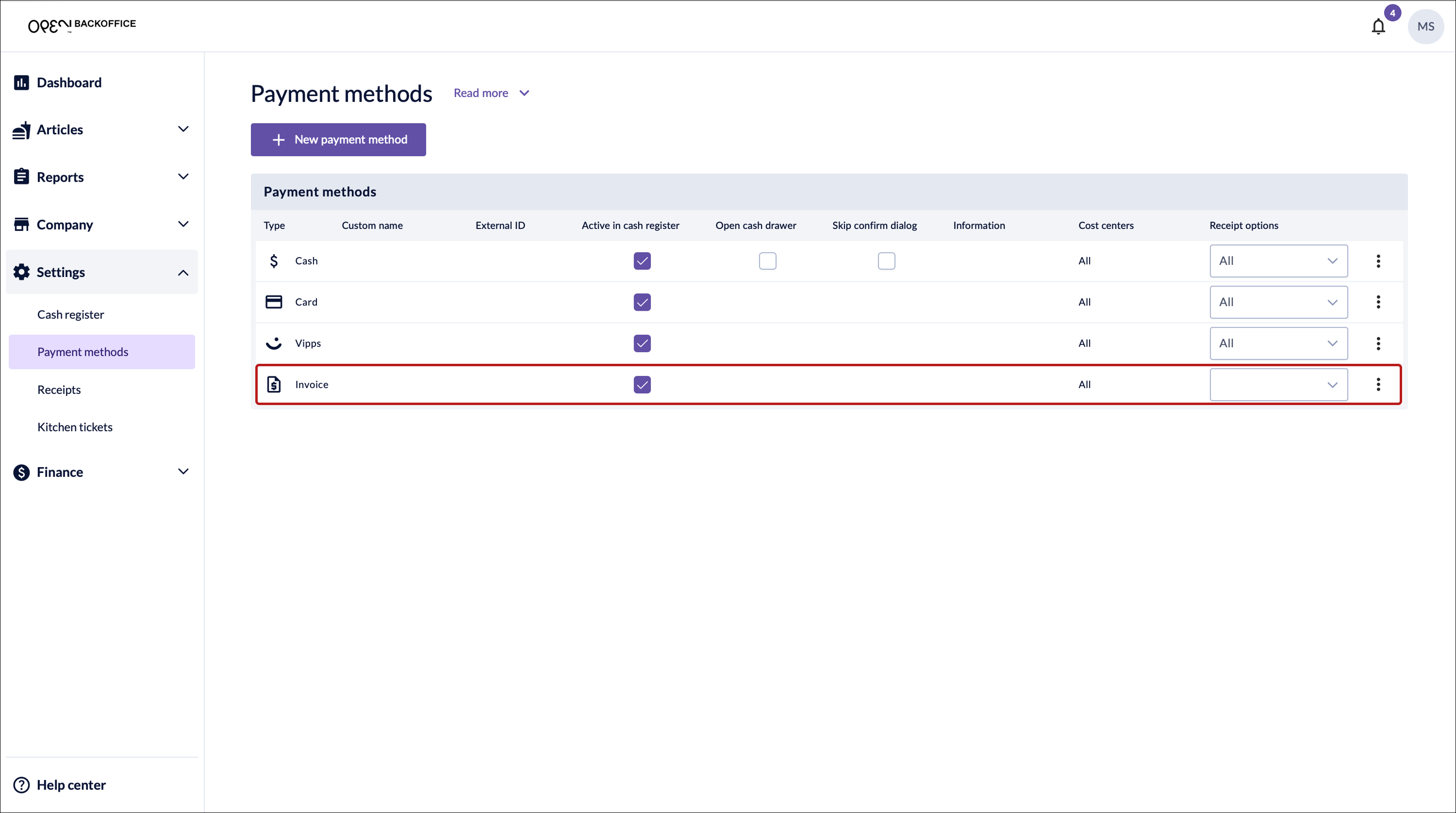Click the Help center question icon
1456x813 pixels.
(21, 785)
